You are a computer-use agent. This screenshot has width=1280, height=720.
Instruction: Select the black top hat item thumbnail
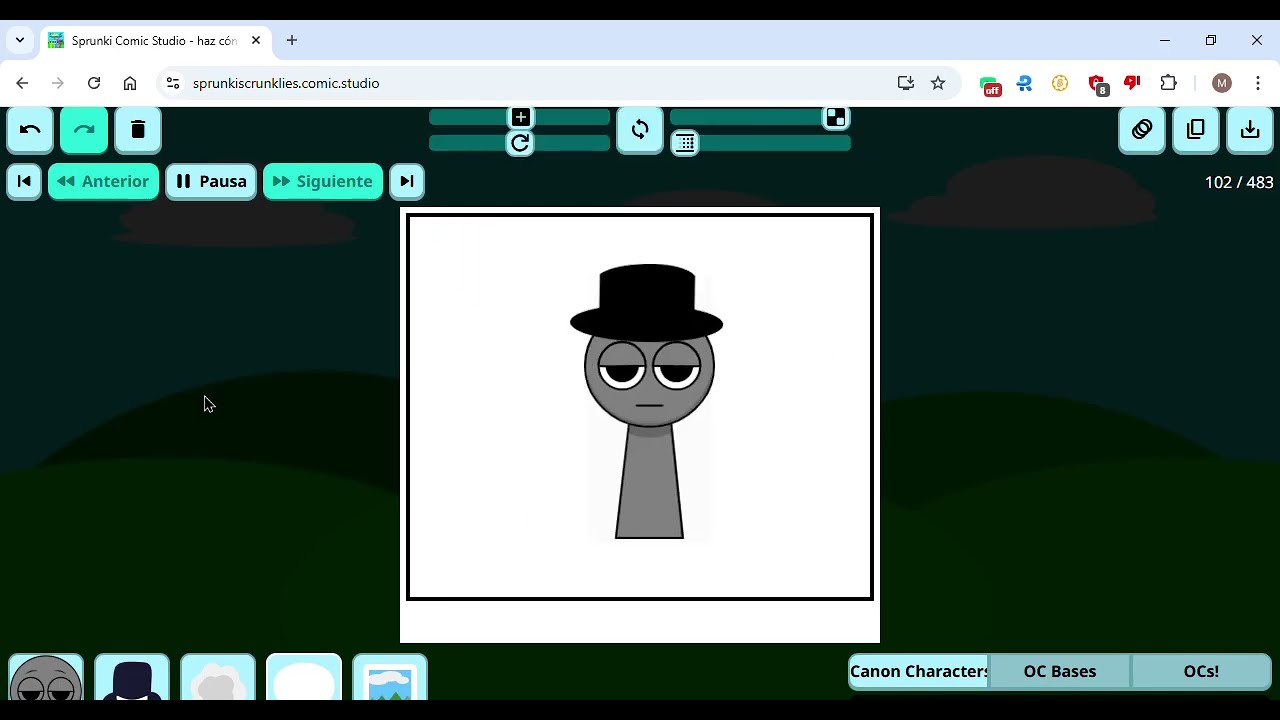click(132, 678)
